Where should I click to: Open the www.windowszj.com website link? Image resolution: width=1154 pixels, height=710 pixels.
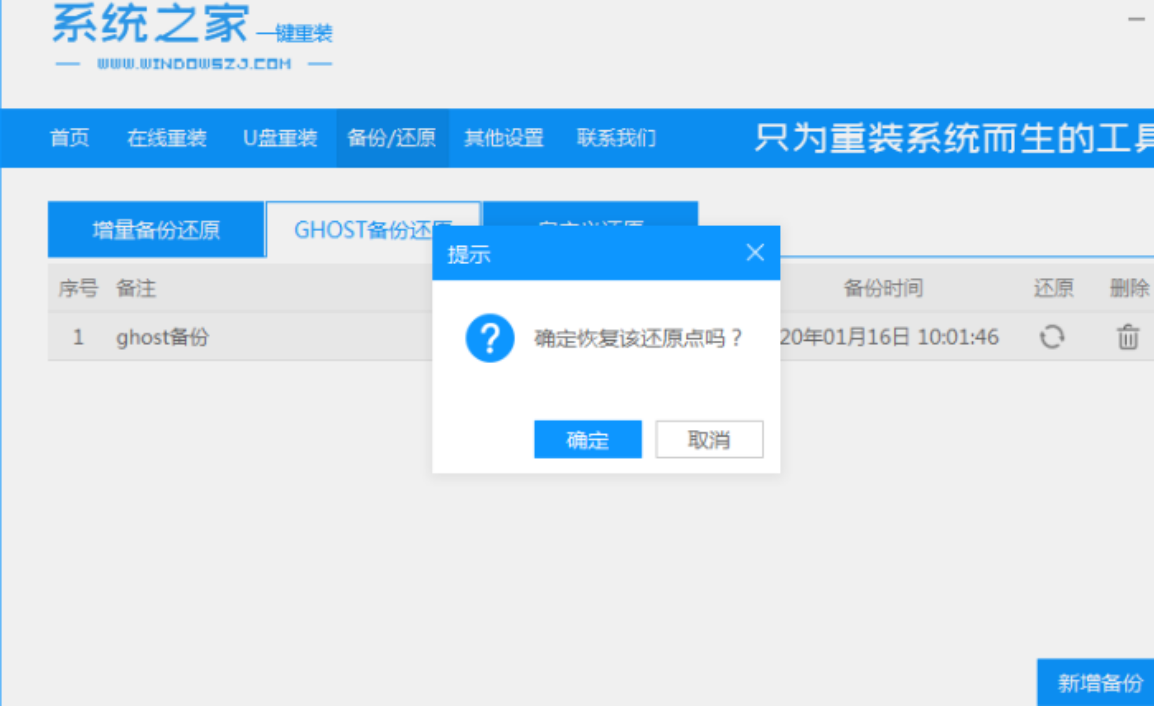[x=194, y=64]
